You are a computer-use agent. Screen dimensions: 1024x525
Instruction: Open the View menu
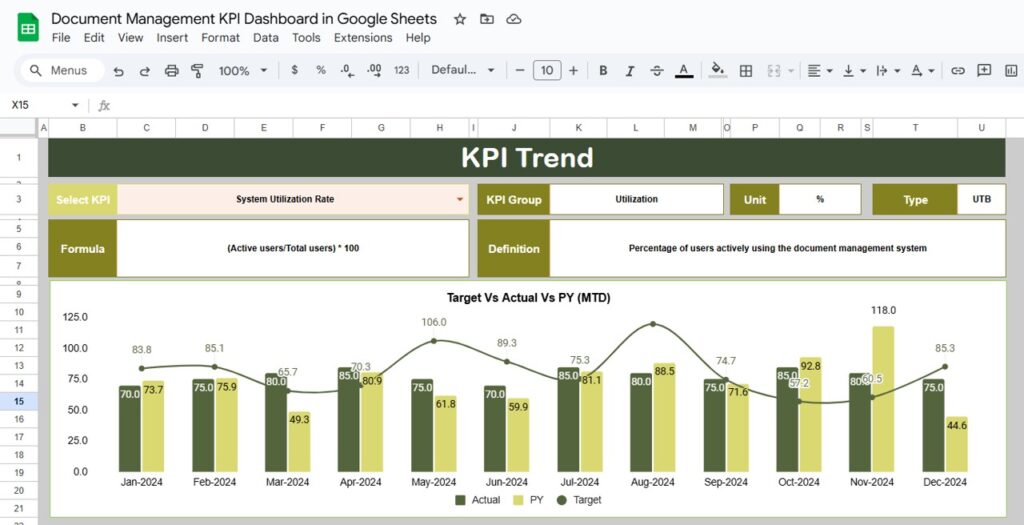(131, 38)
